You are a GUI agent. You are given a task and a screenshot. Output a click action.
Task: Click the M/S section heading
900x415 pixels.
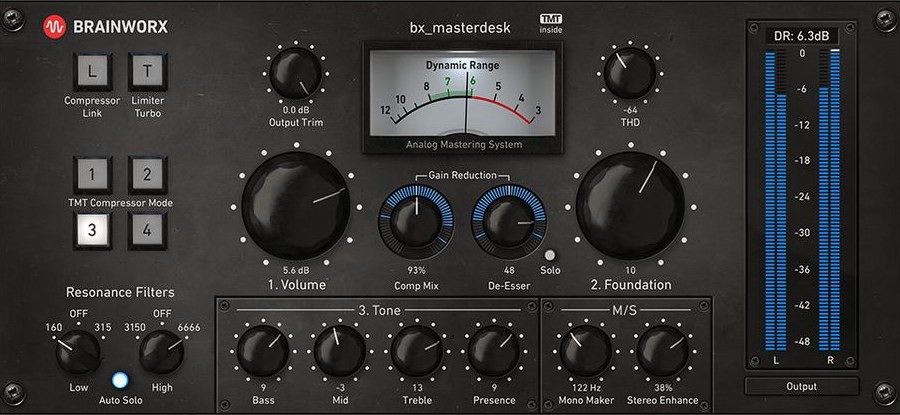[x=624, y=311]
